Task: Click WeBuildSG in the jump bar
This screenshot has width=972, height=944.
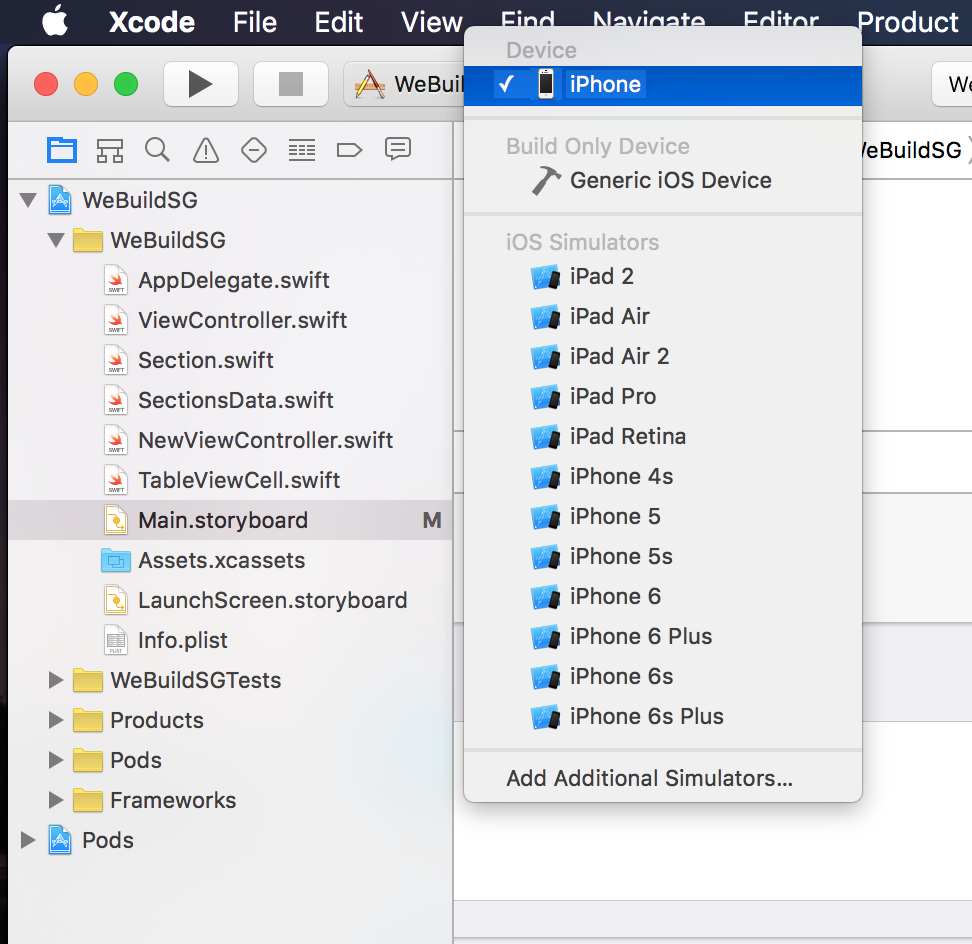Action: [x=911, y=150]
